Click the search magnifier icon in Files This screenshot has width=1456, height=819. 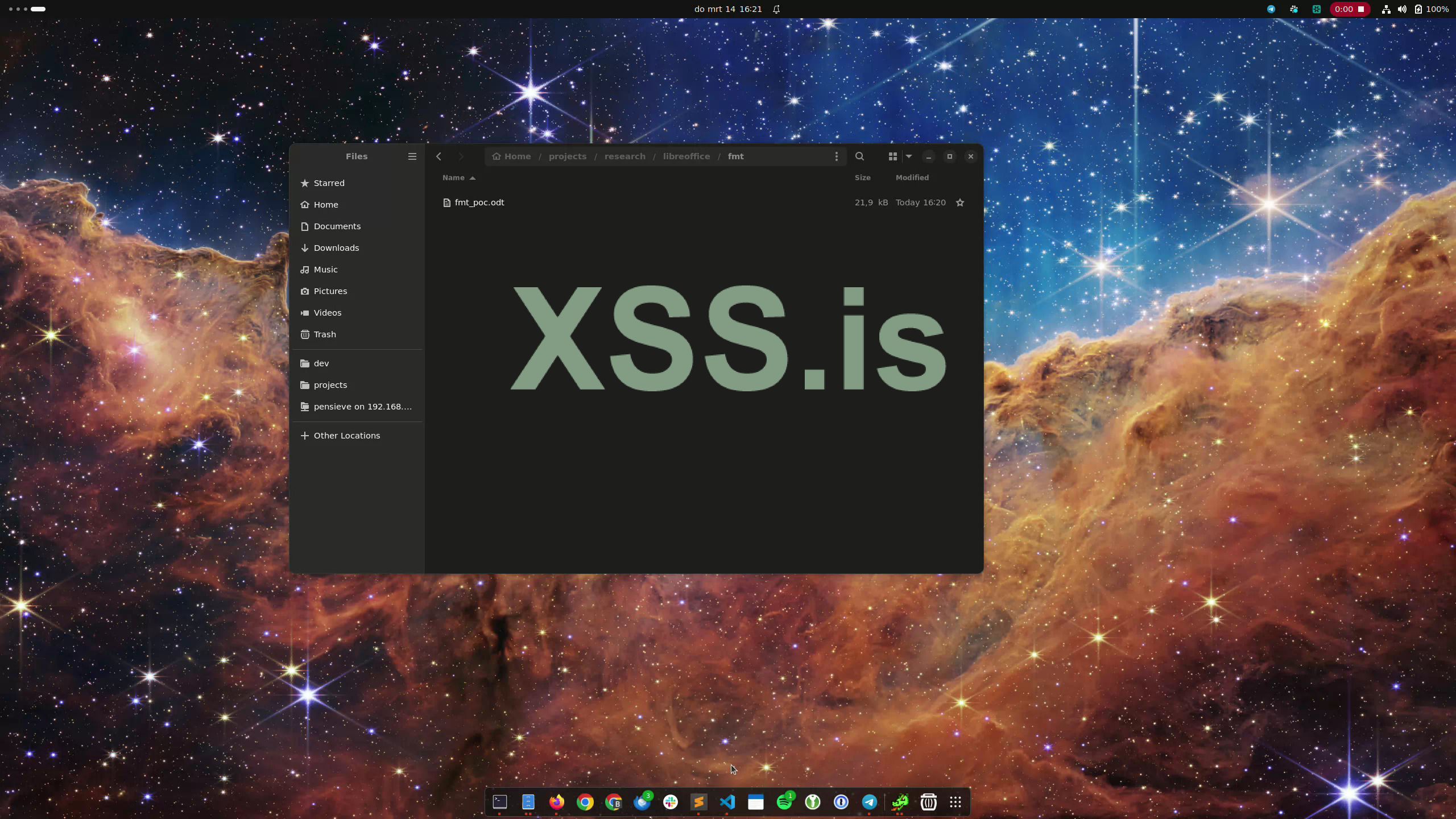click(859, 156)
